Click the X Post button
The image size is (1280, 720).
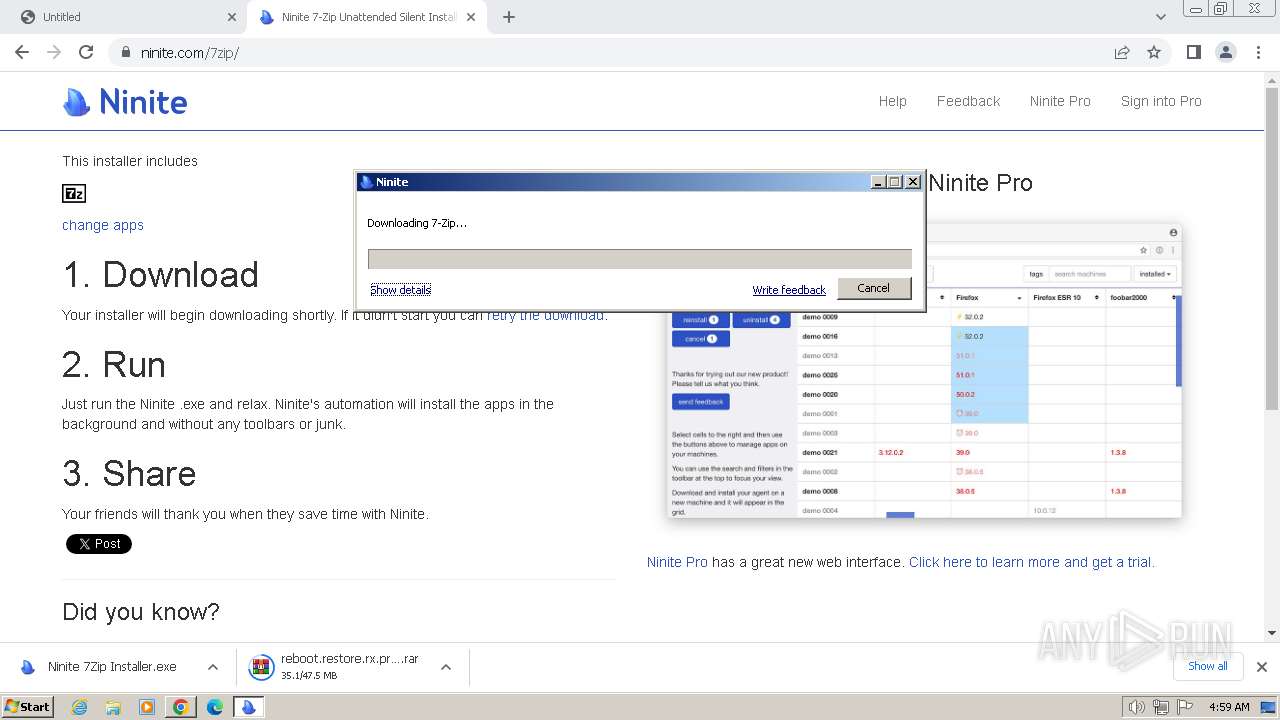pyautogui.click(x=99, y=544)
